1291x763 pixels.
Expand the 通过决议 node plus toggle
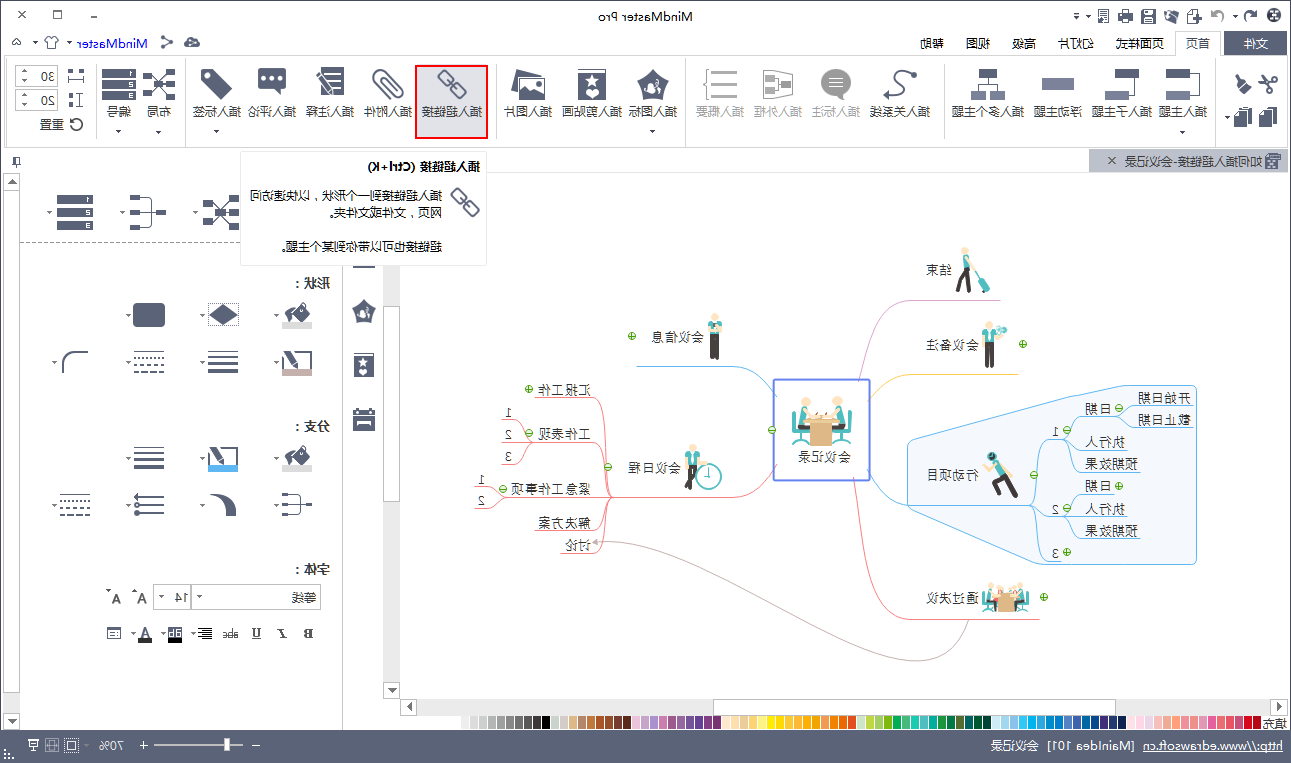(1044, 598)
